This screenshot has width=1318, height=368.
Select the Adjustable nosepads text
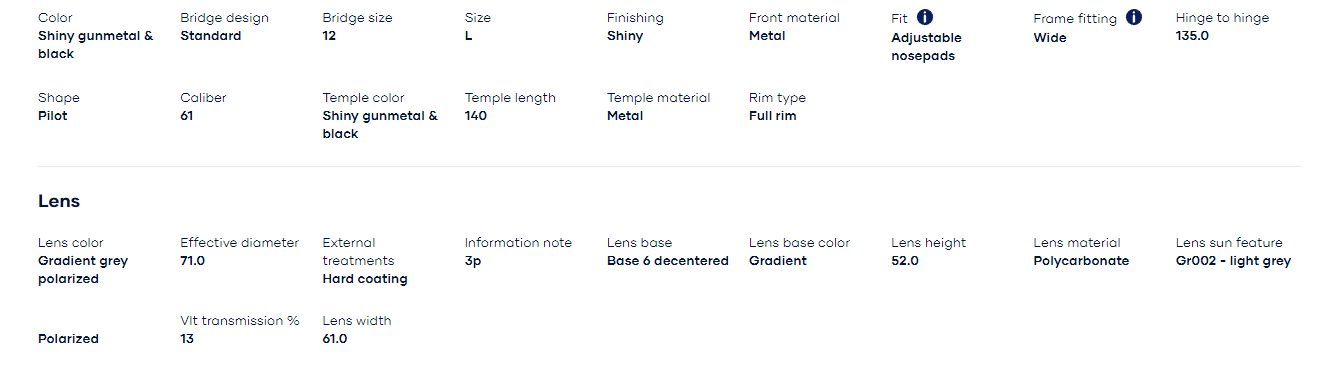pos(926,47)
